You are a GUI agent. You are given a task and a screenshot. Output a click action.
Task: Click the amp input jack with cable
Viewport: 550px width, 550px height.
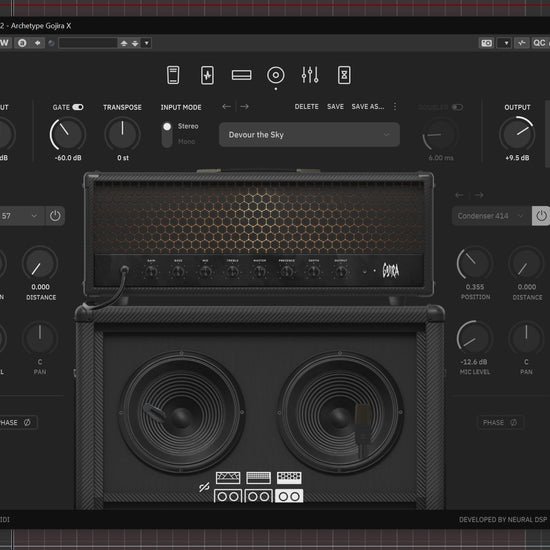coord(124,270)
